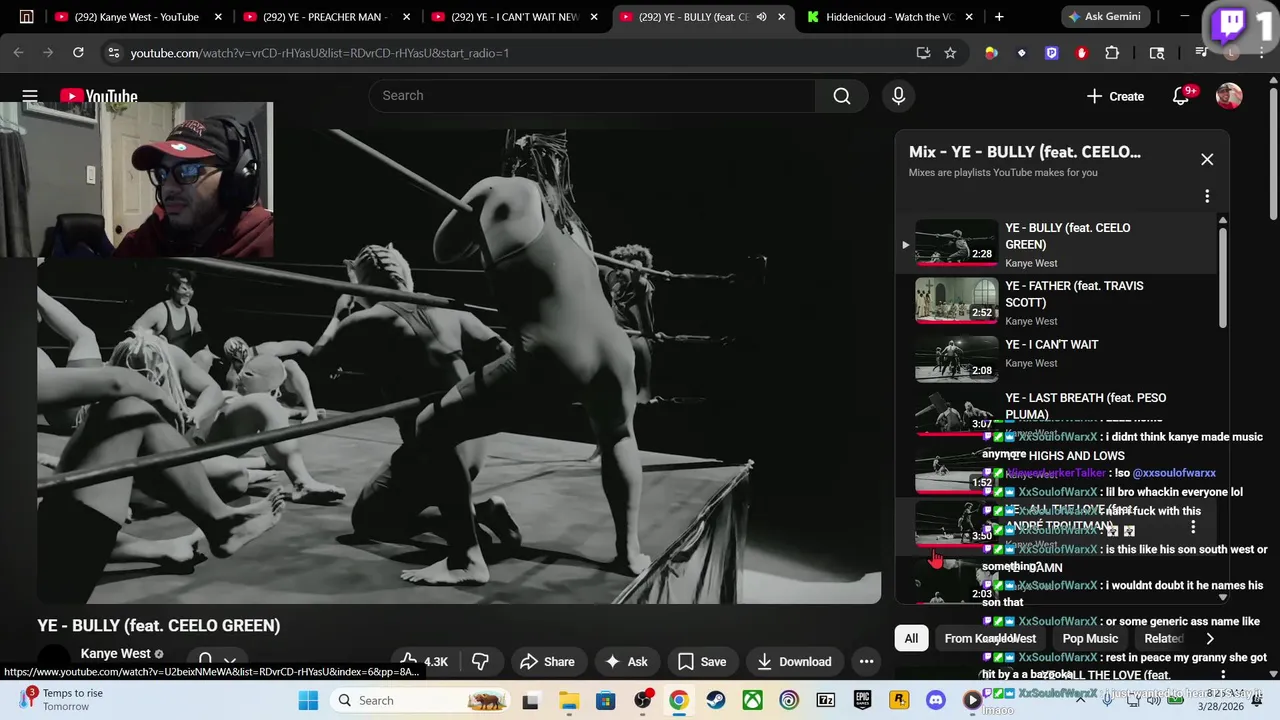Open Discord from the taskbar

click(x=936, y=700)
